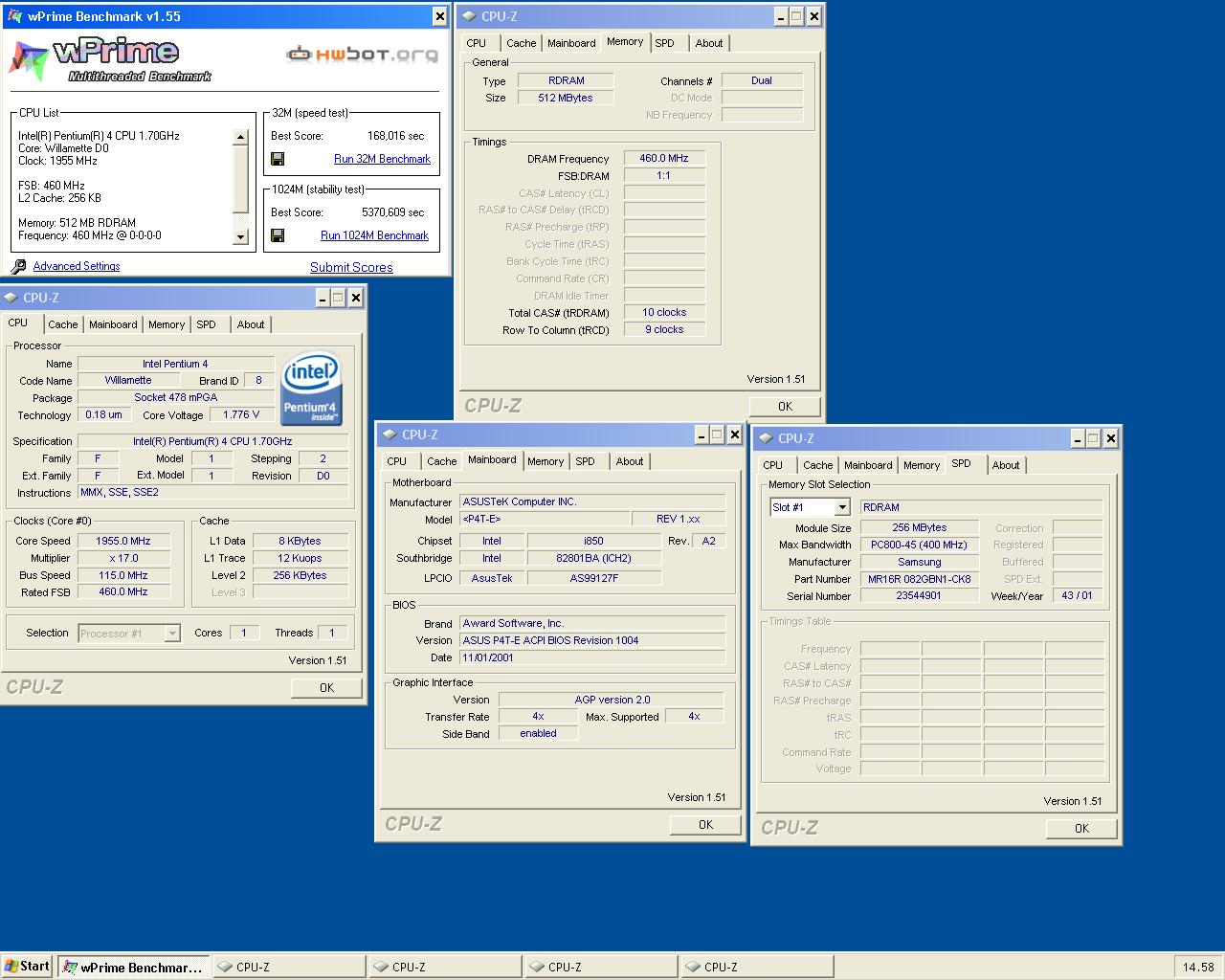Click the Core Voltage 1.776 V field

click(241, 414)
